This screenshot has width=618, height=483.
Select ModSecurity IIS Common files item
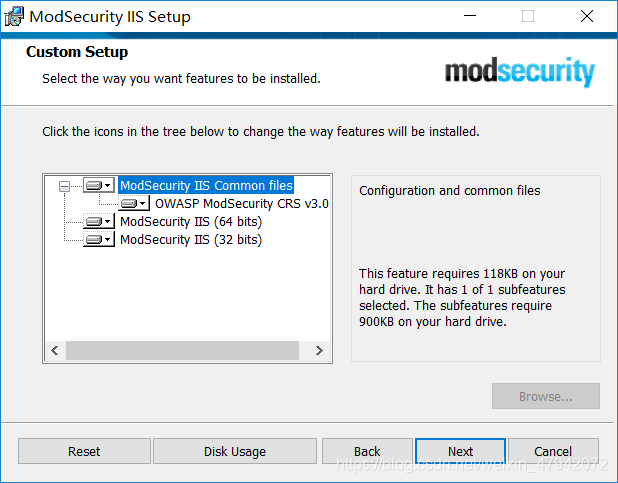tap(206, 185)
